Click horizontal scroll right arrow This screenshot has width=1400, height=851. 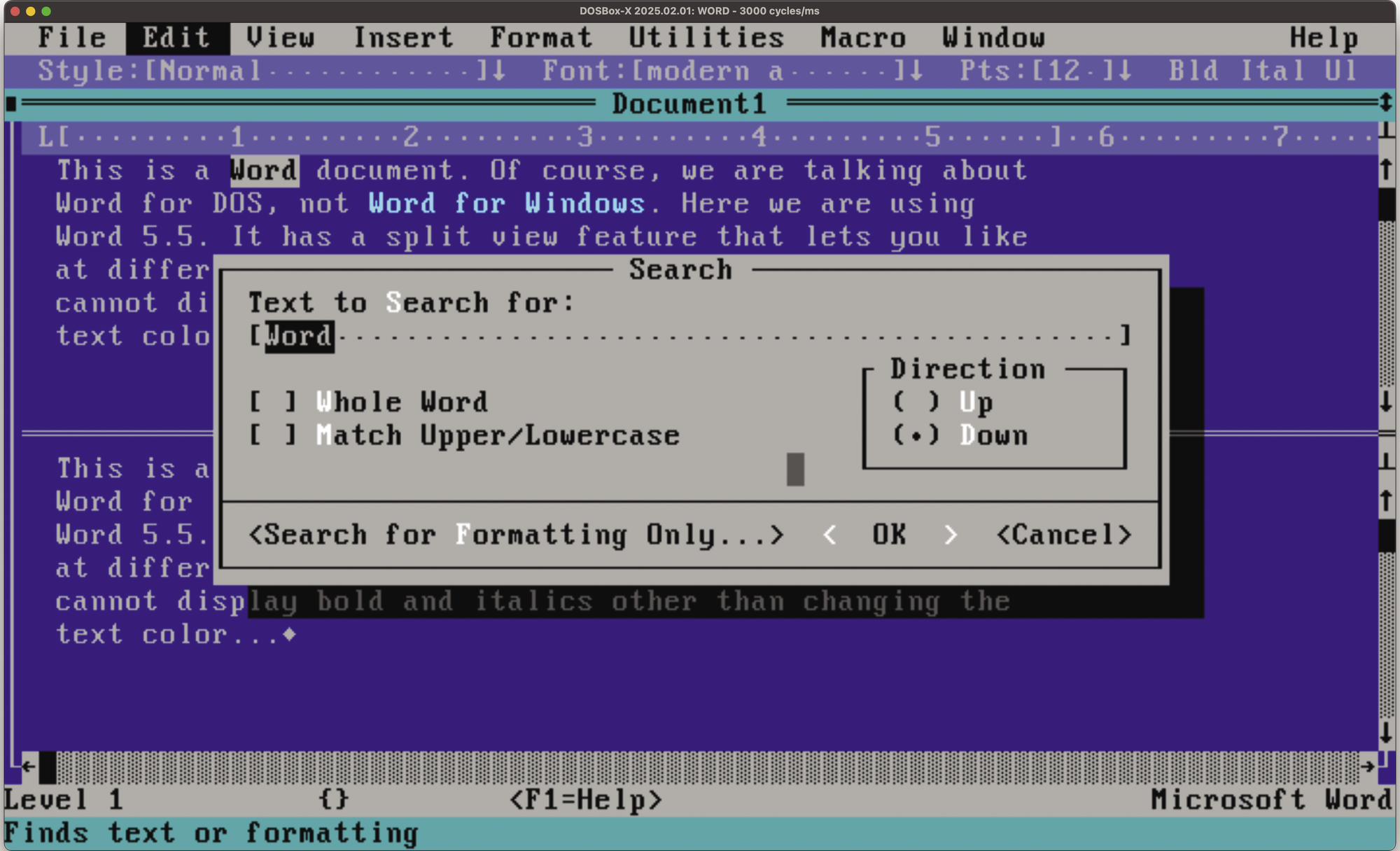1367,766
